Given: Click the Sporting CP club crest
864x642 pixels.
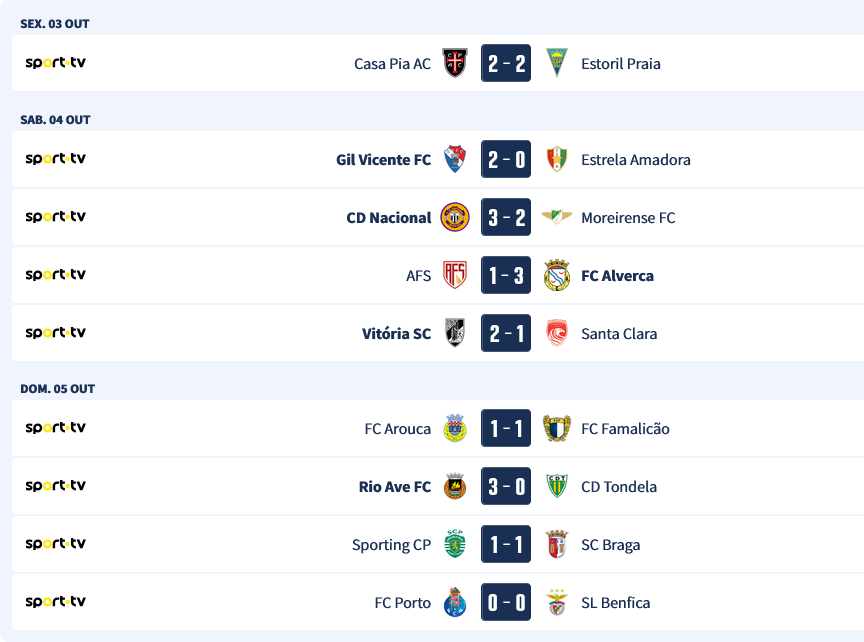Looking at the screenshot, I should 455,545.
